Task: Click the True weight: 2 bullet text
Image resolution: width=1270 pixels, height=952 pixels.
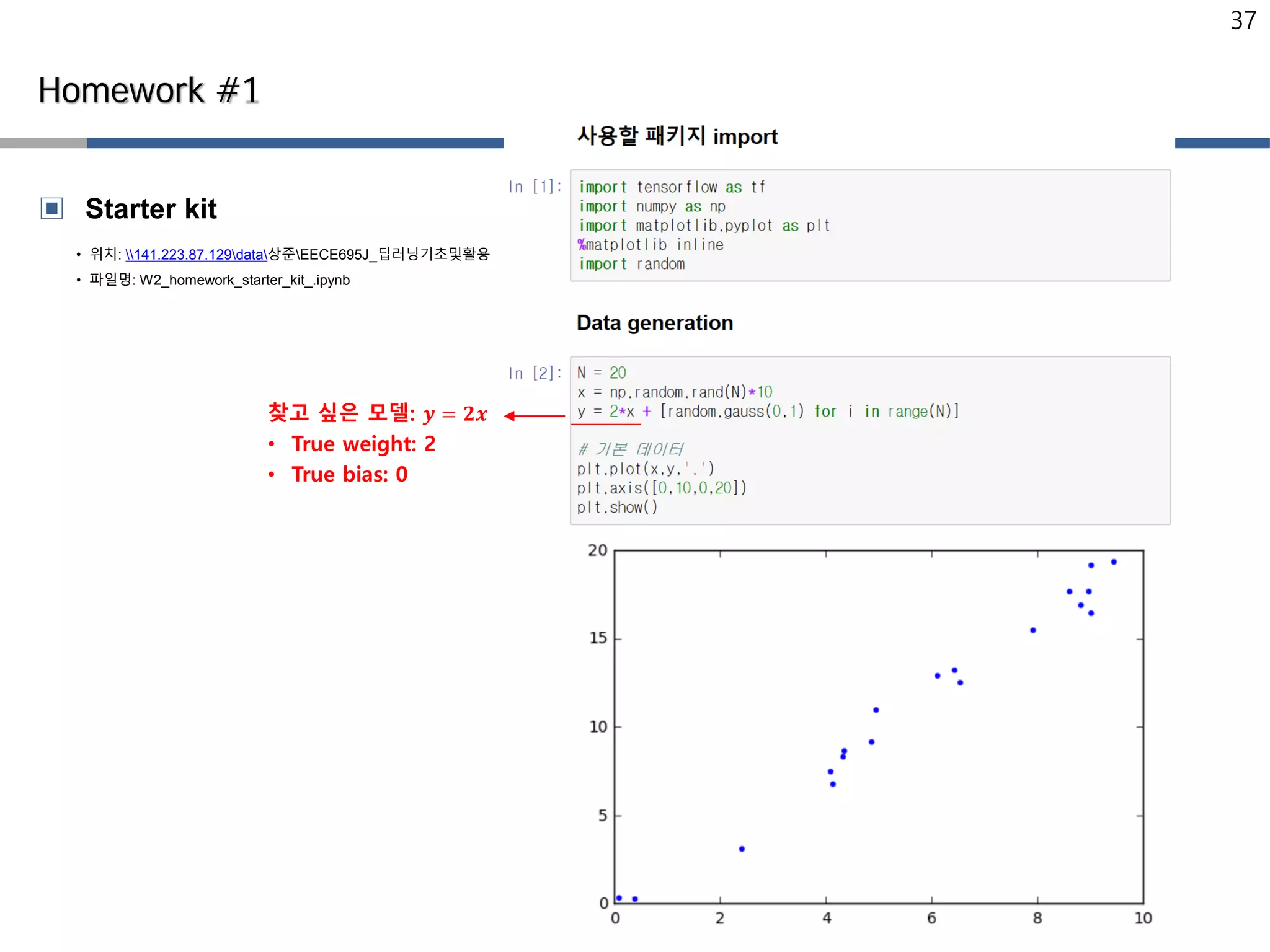Action: pyautogui.click(x=363, y=444)
